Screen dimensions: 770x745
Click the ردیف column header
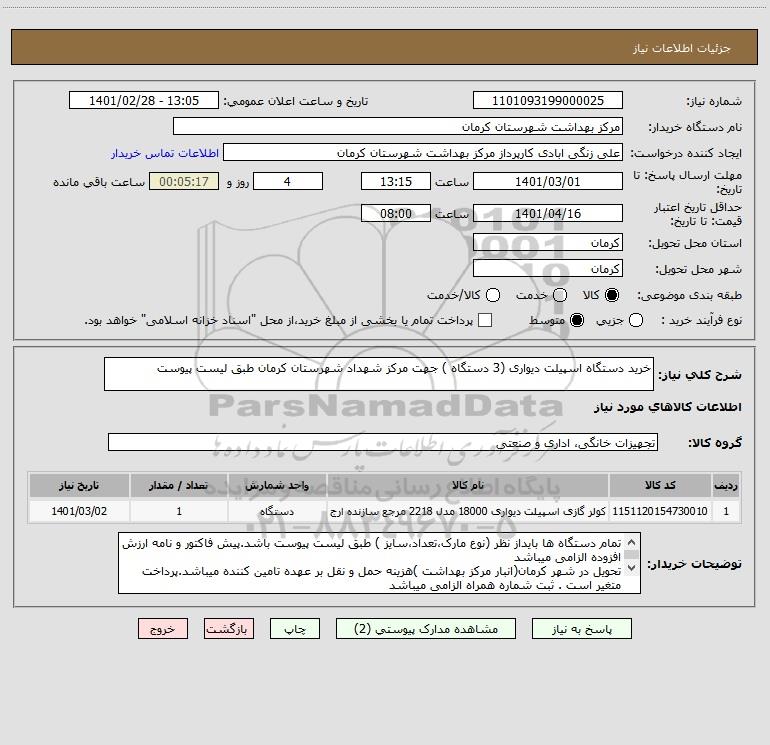tap(726, 485)
